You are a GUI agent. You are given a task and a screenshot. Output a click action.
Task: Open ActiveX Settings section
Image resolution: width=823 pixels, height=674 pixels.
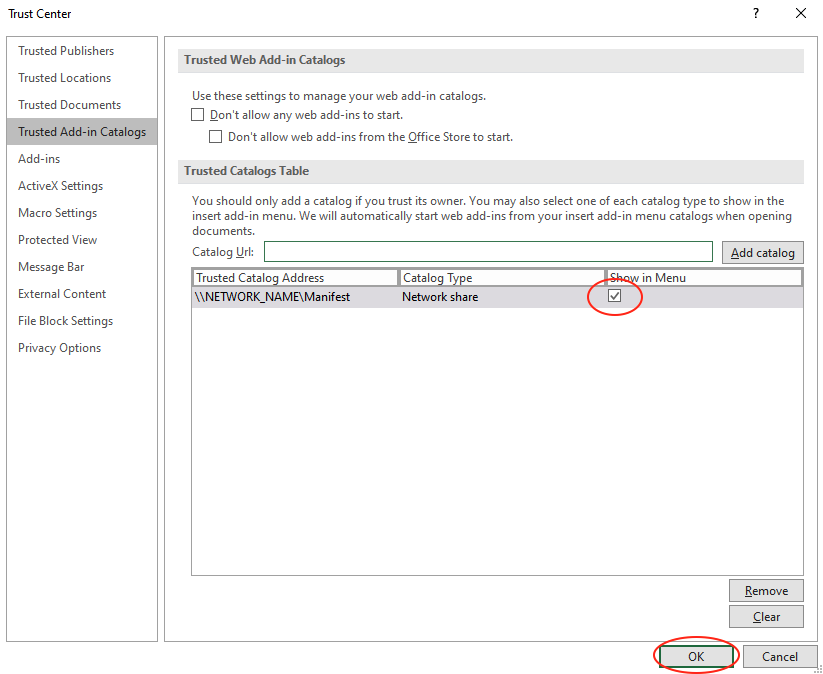click(x=60, y=186)
